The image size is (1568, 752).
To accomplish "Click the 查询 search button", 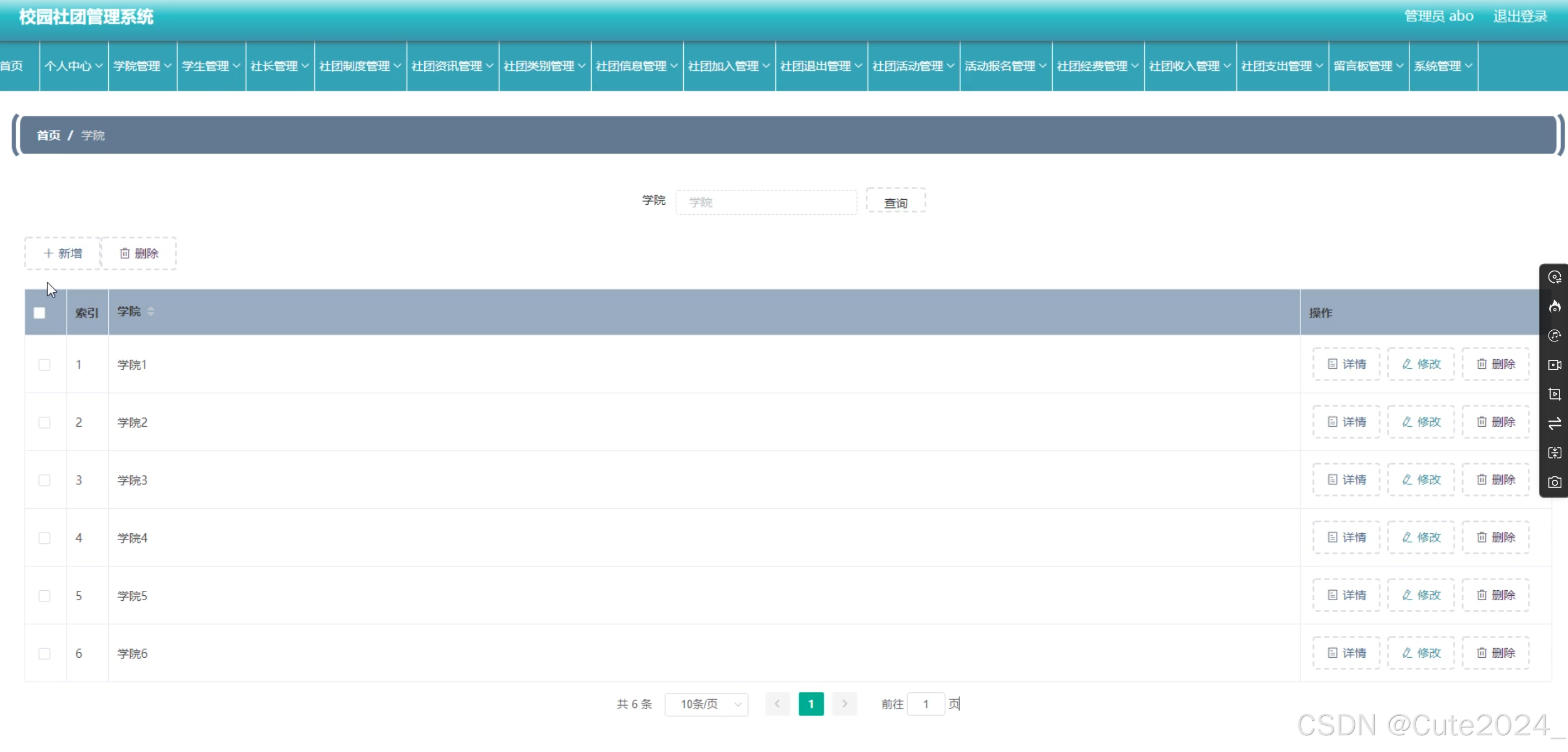I will (x=895, y=201).
